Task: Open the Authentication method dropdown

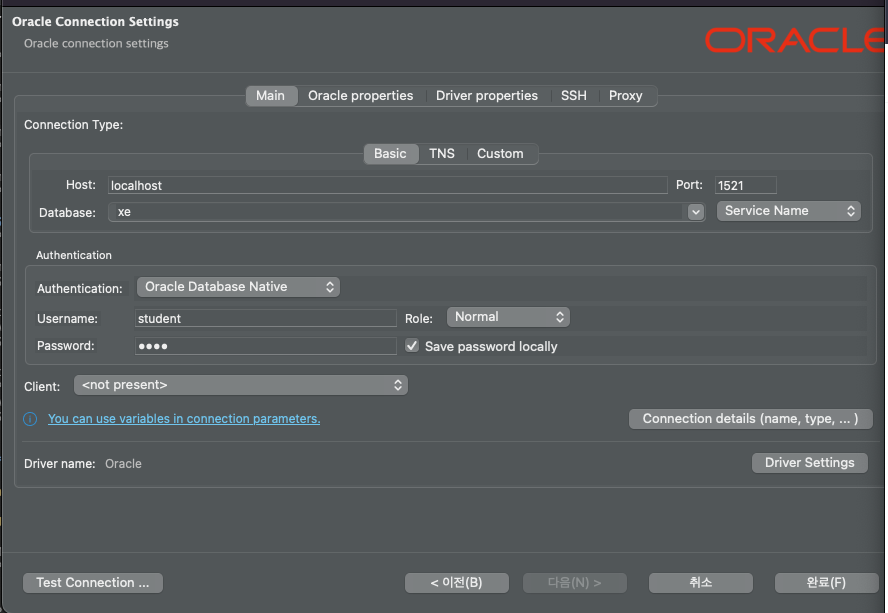Action: (x=238, y=287)
